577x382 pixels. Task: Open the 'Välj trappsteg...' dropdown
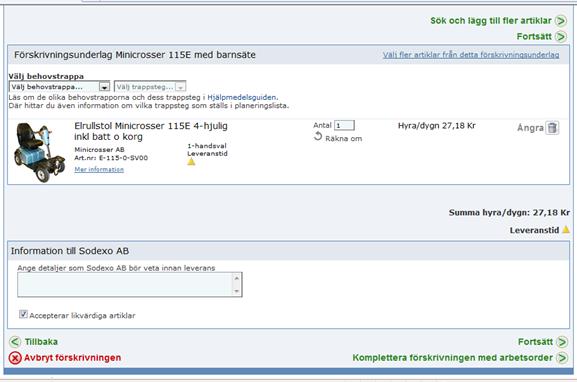click(x=150, y=87)
